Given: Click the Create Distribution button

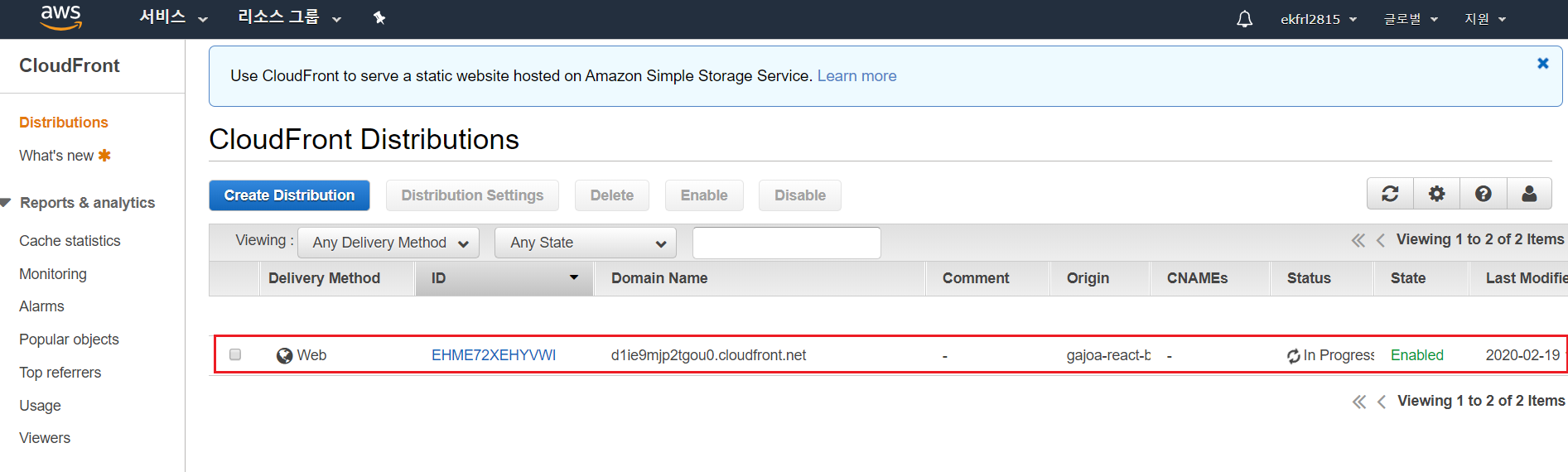Looking at the screenshot, I should point(289,195).
